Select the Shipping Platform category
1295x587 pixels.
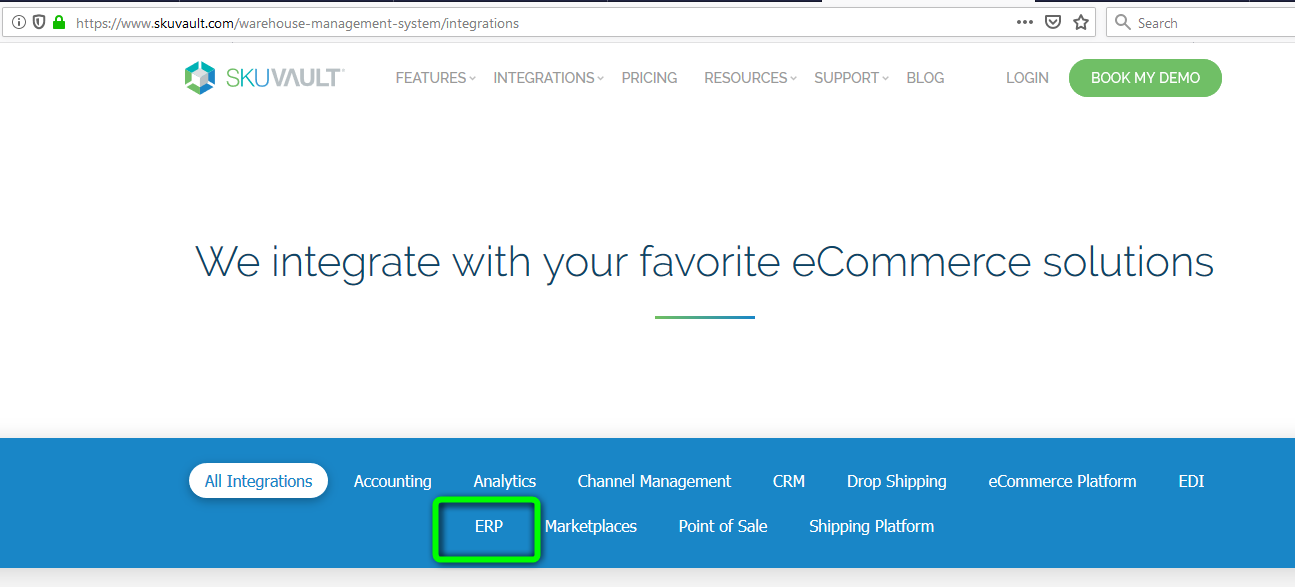pyautogui.click(x=872, y=526)
